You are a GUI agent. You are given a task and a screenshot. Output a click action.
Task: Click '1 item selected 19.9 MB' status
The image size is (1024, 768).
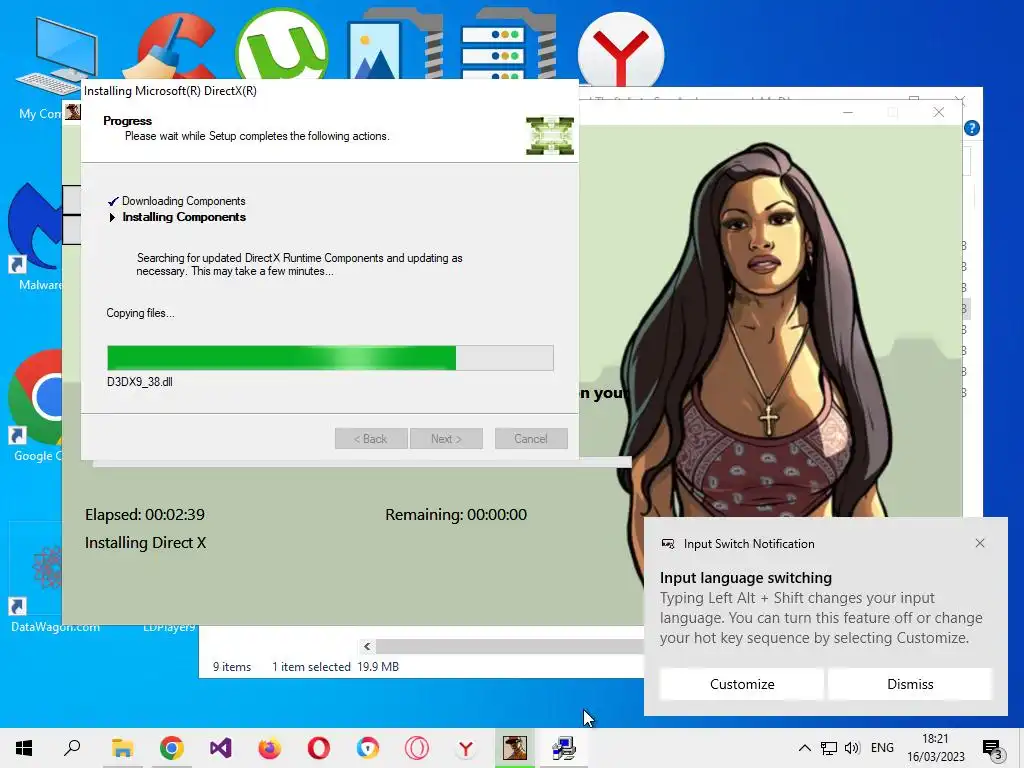click(335, 667)
